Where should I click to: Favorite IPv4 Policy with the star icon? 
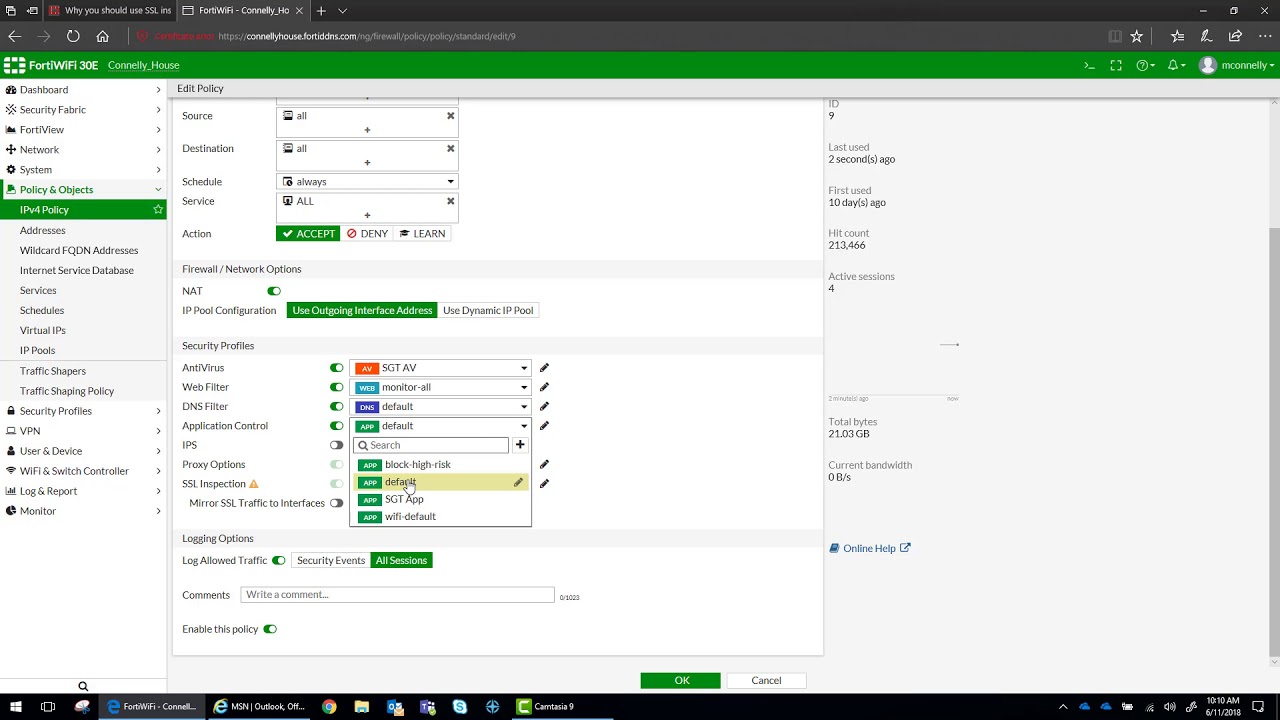[158, 210]
